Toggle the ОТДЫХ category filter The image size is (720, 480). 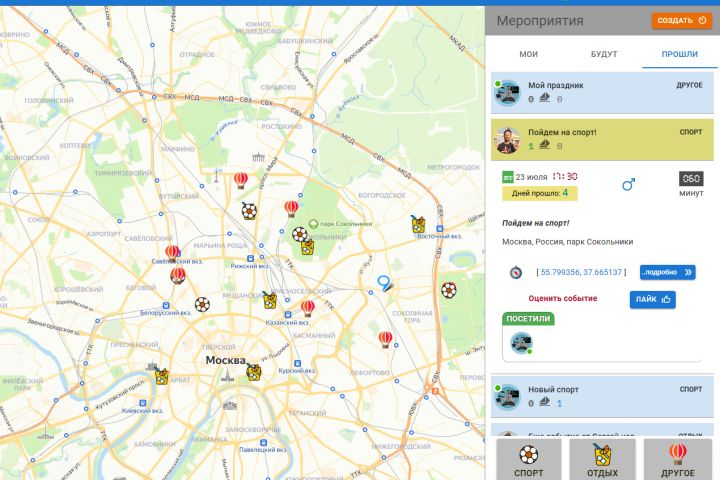coord(602,460)
